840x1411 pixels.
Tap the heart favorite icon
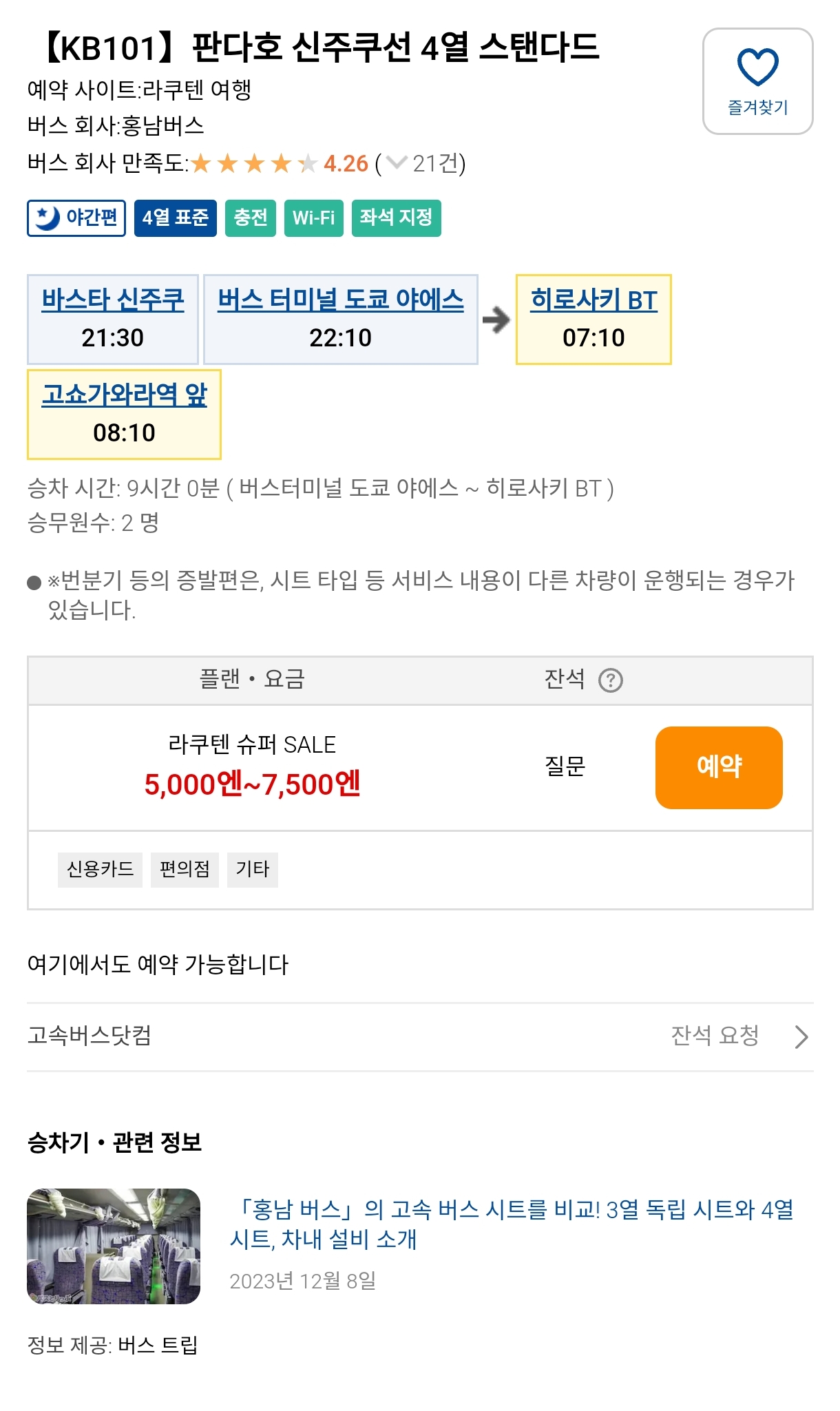click(757, 67)
